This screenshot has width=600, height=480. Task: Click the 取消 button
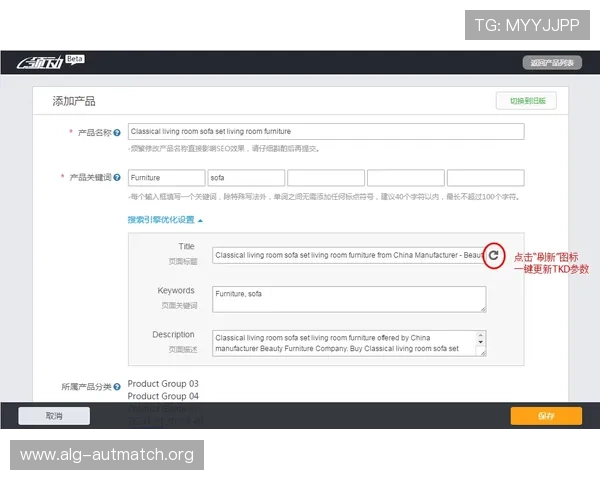point(54,416)
